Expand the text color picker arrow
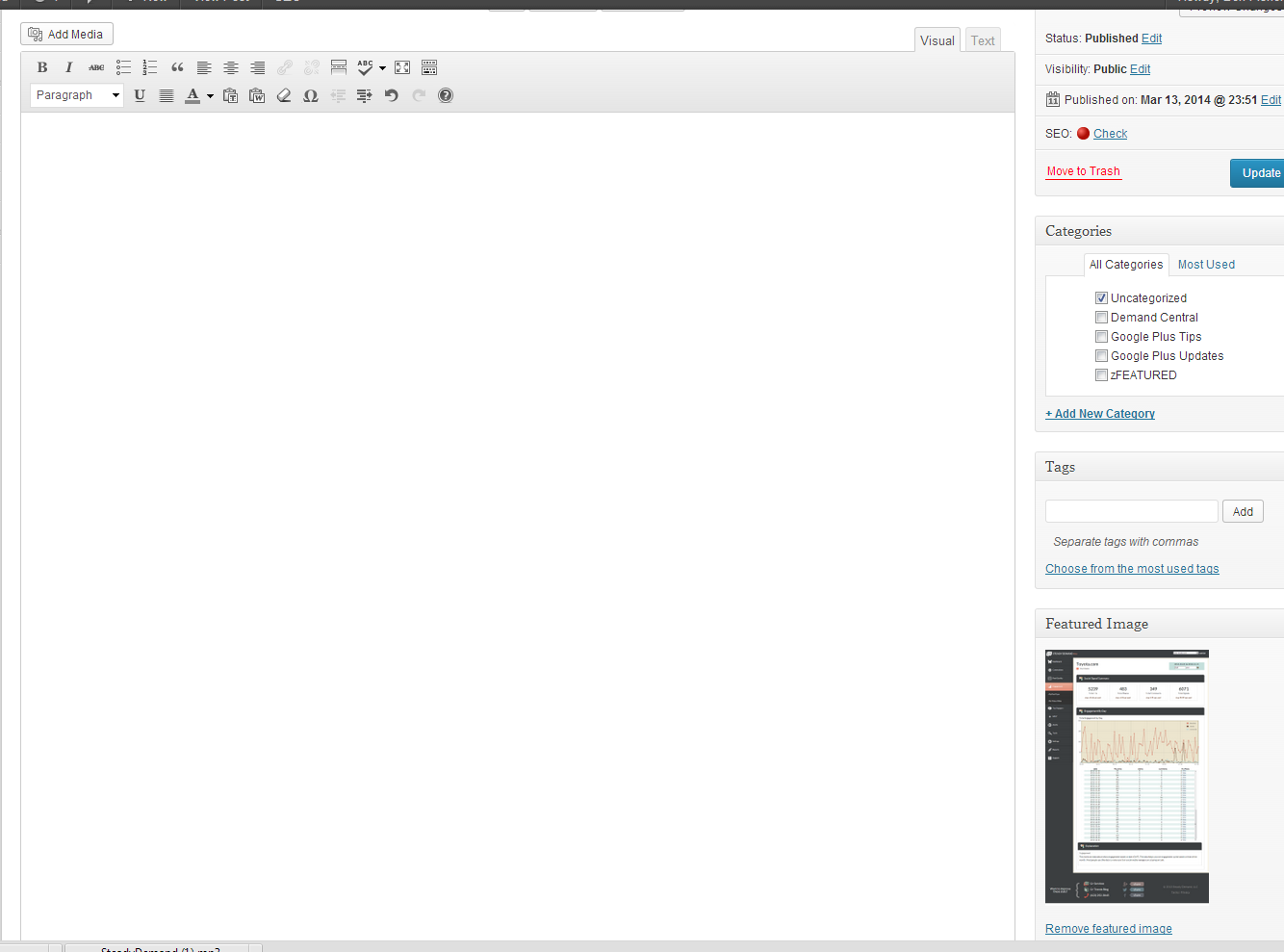Viewport: 1284px width, 952px height. coord(210,95)
